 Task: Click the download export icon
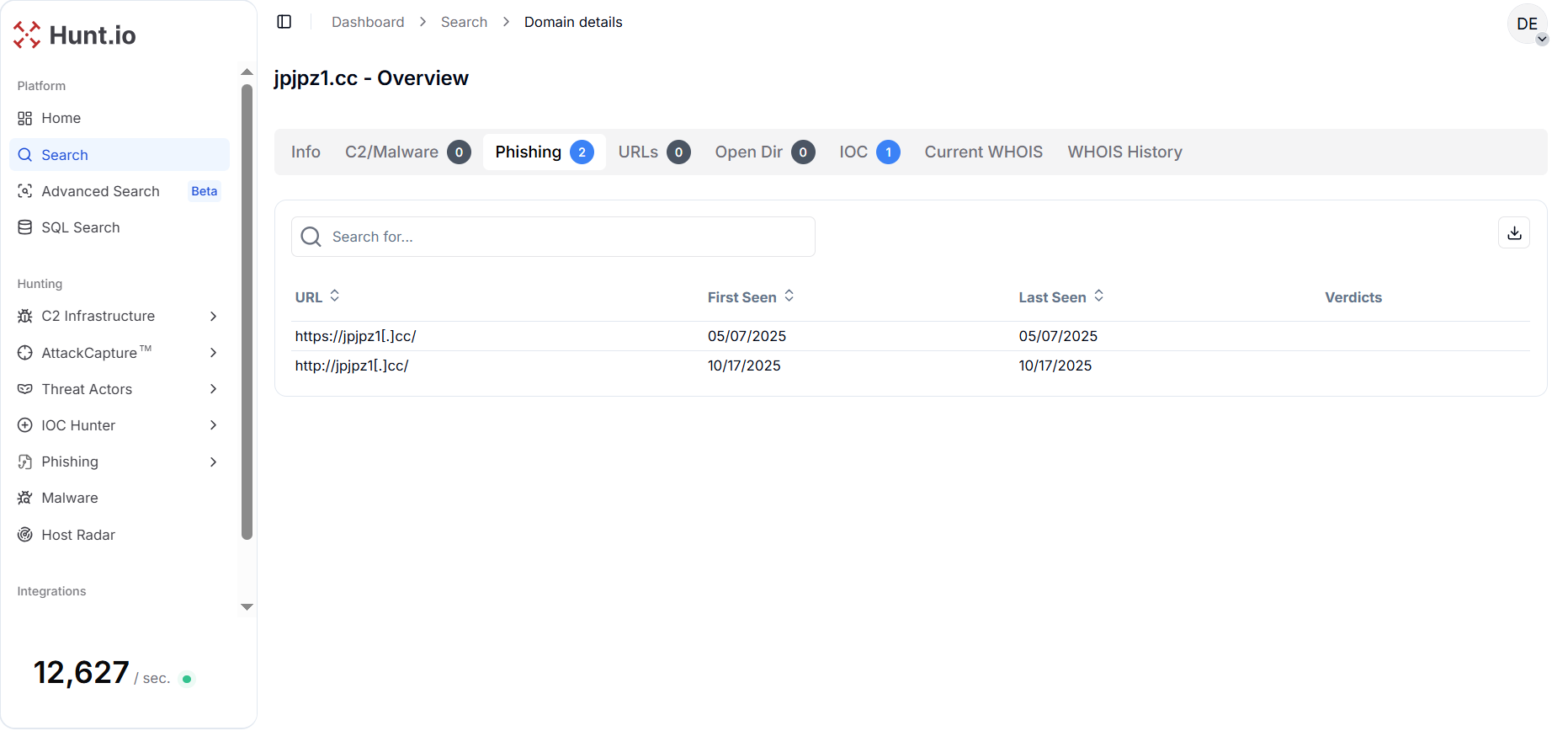click(1513, 233)
